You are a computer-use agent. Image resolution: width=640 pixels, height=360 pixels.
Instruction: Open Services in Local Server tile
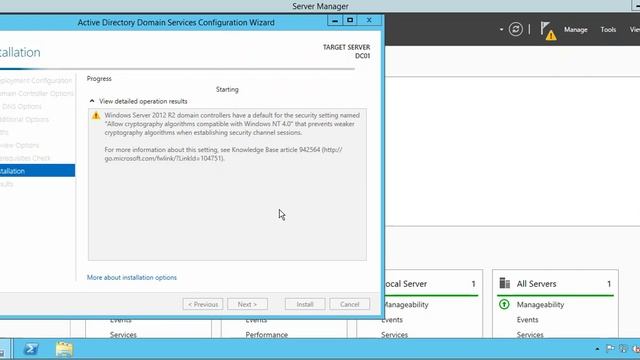tap(394, 335)
